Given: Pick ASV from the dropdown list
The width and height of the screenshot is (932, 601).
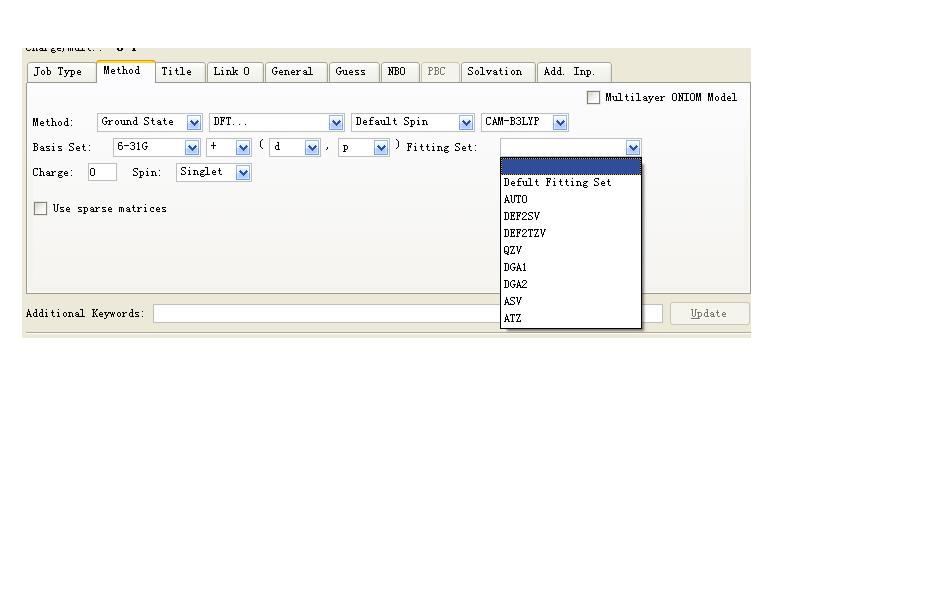Looking at the screenshot, I should (571, 301).
